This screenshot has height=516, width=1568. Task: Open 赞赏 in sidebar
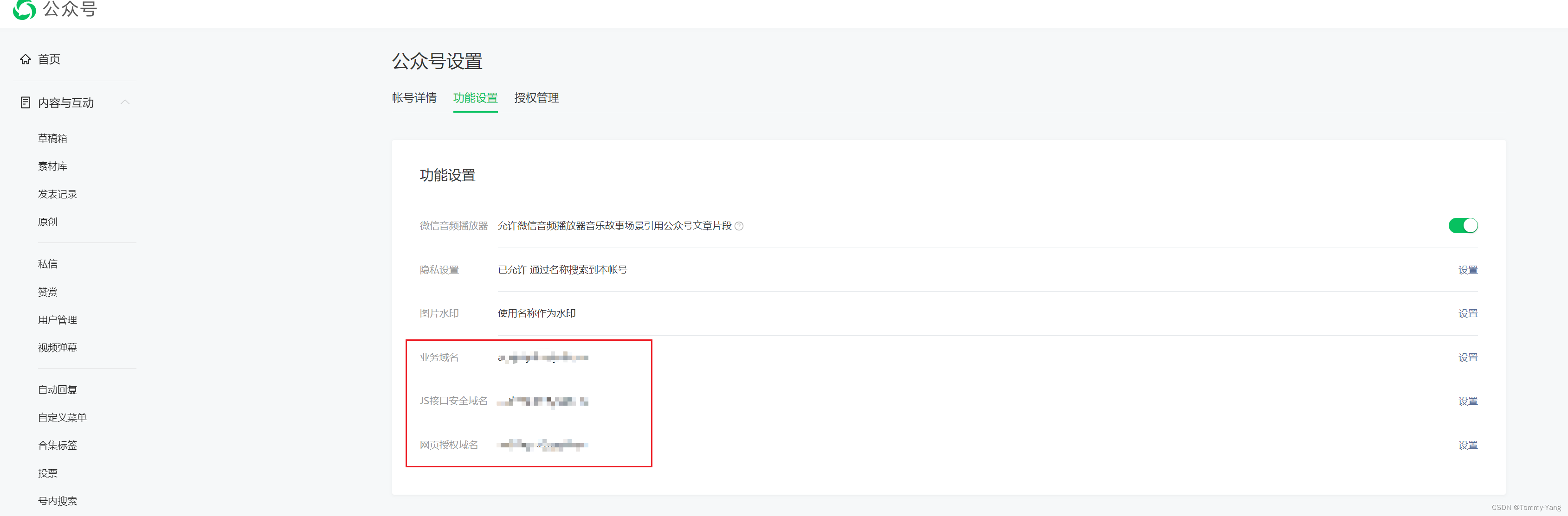(47, 292)
